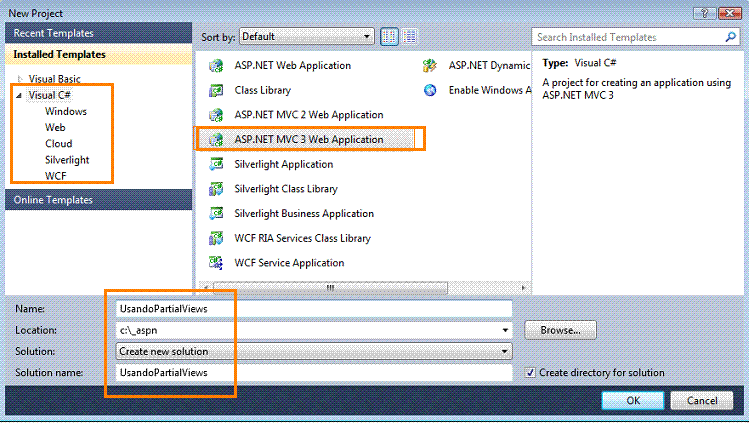The image size is (749, 423).
Task: Select the Windows category under Visual C#
Action: 66,111
